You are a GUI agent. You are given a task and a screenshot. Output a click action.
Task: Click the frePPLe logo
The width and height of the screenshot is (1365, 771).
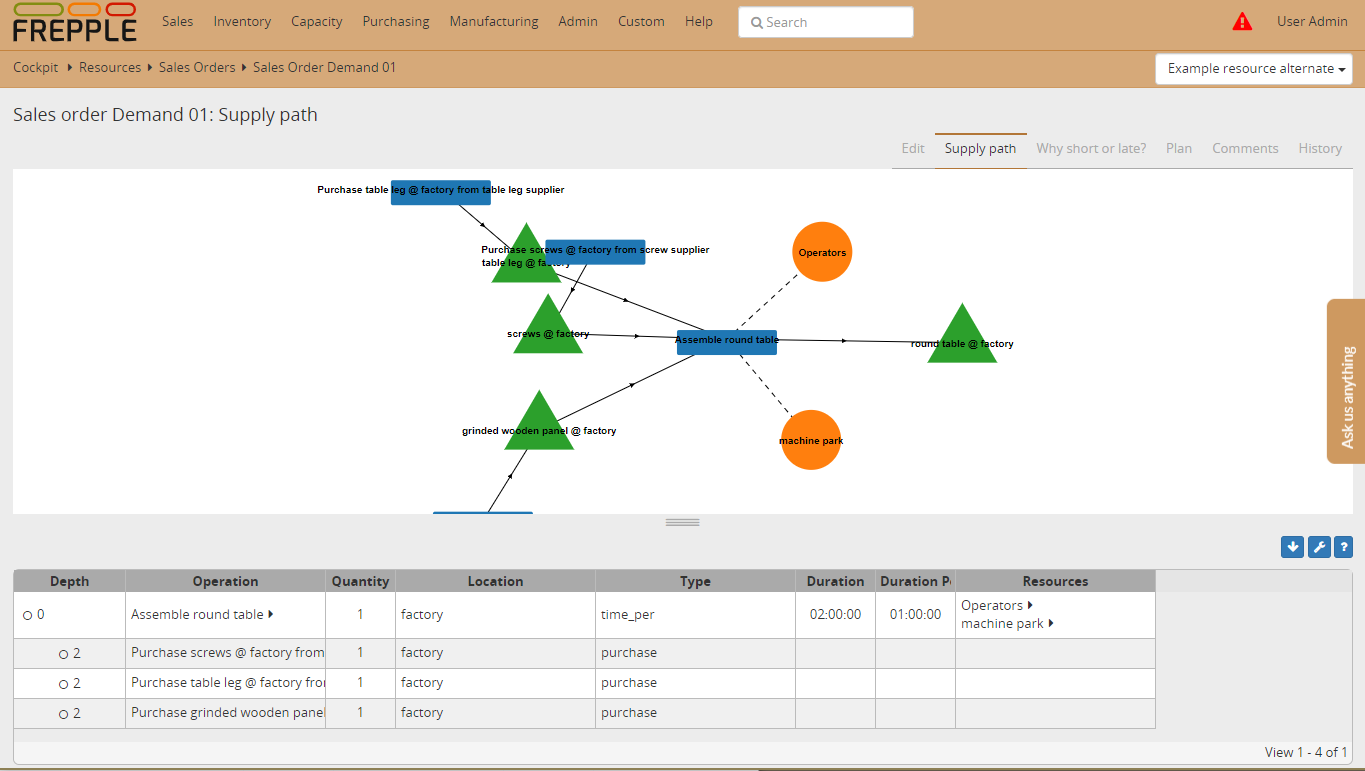75,22
